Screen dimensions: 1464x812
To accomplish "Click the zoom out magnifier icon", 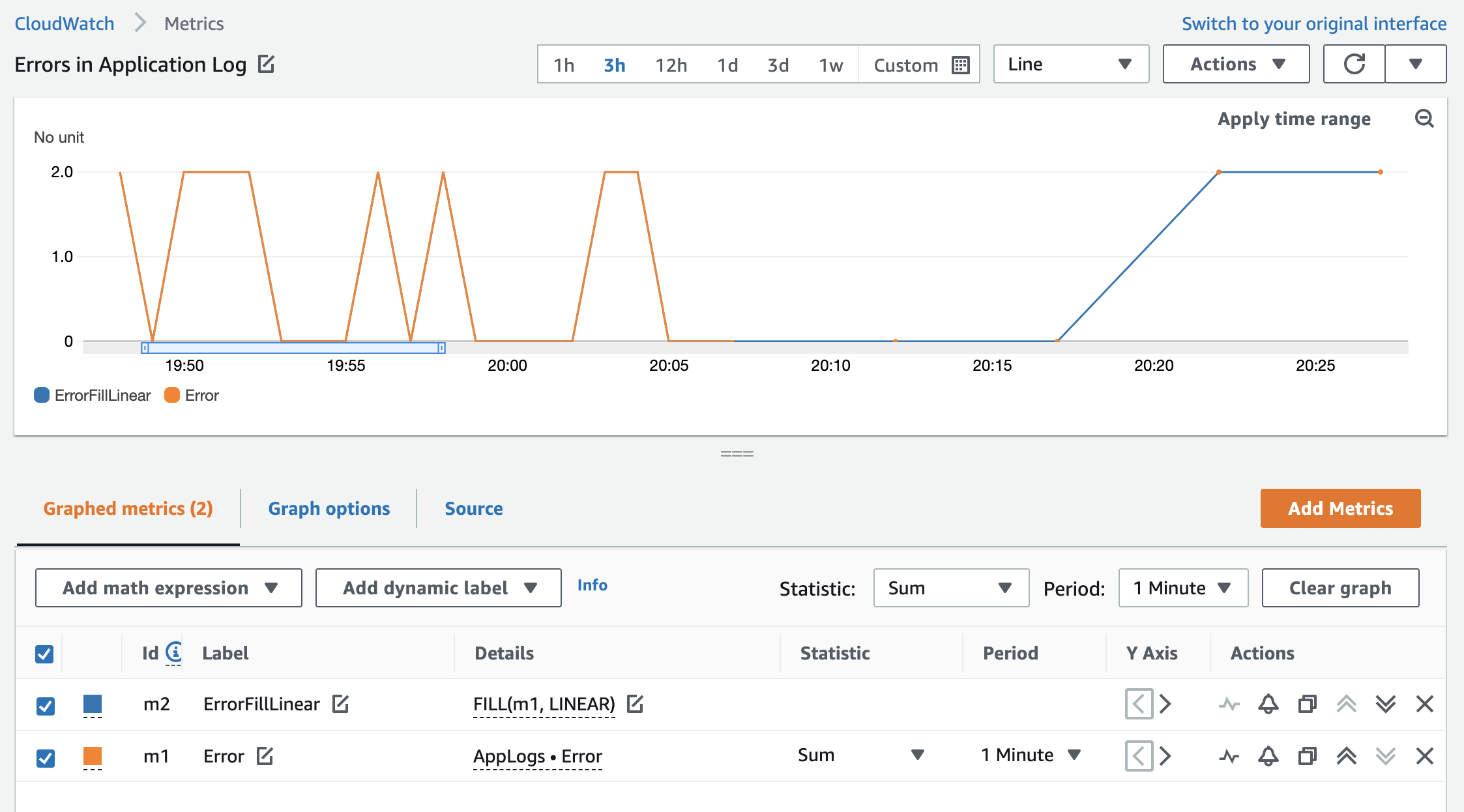I will pyautogui.click(x=1424, y=119).
